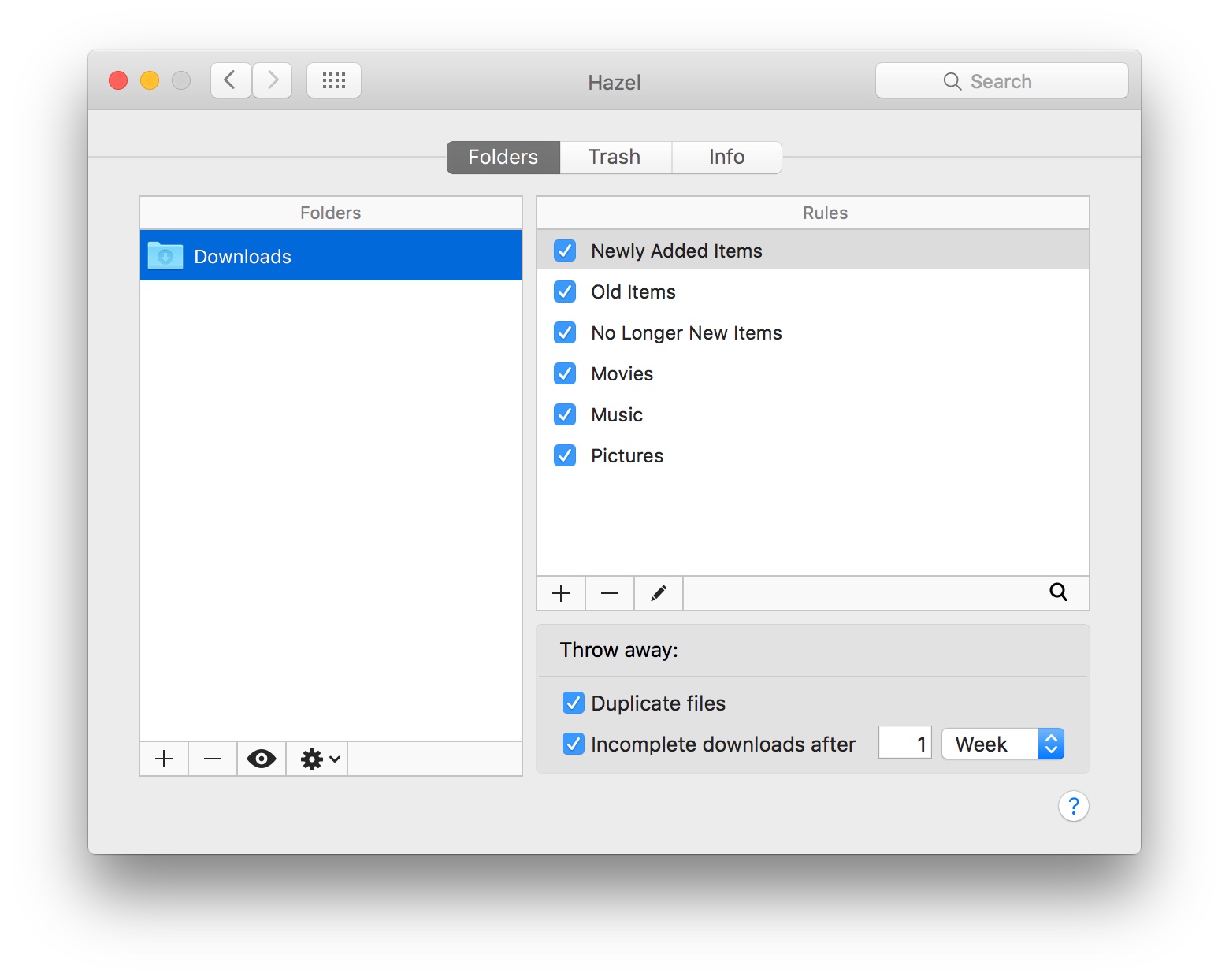1229x980 pixels.
Task: Switch to the Trash tab
Action: [x=614, y=158]
